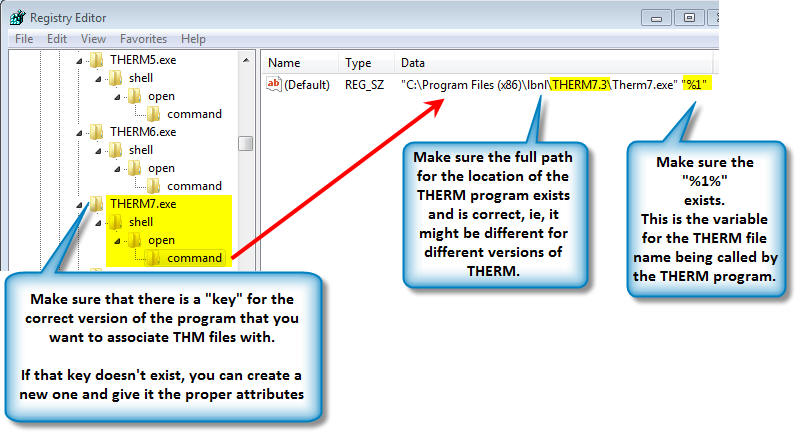The image size is (800, 436).
Task: Open the View menu
Action: click(93, 39)
